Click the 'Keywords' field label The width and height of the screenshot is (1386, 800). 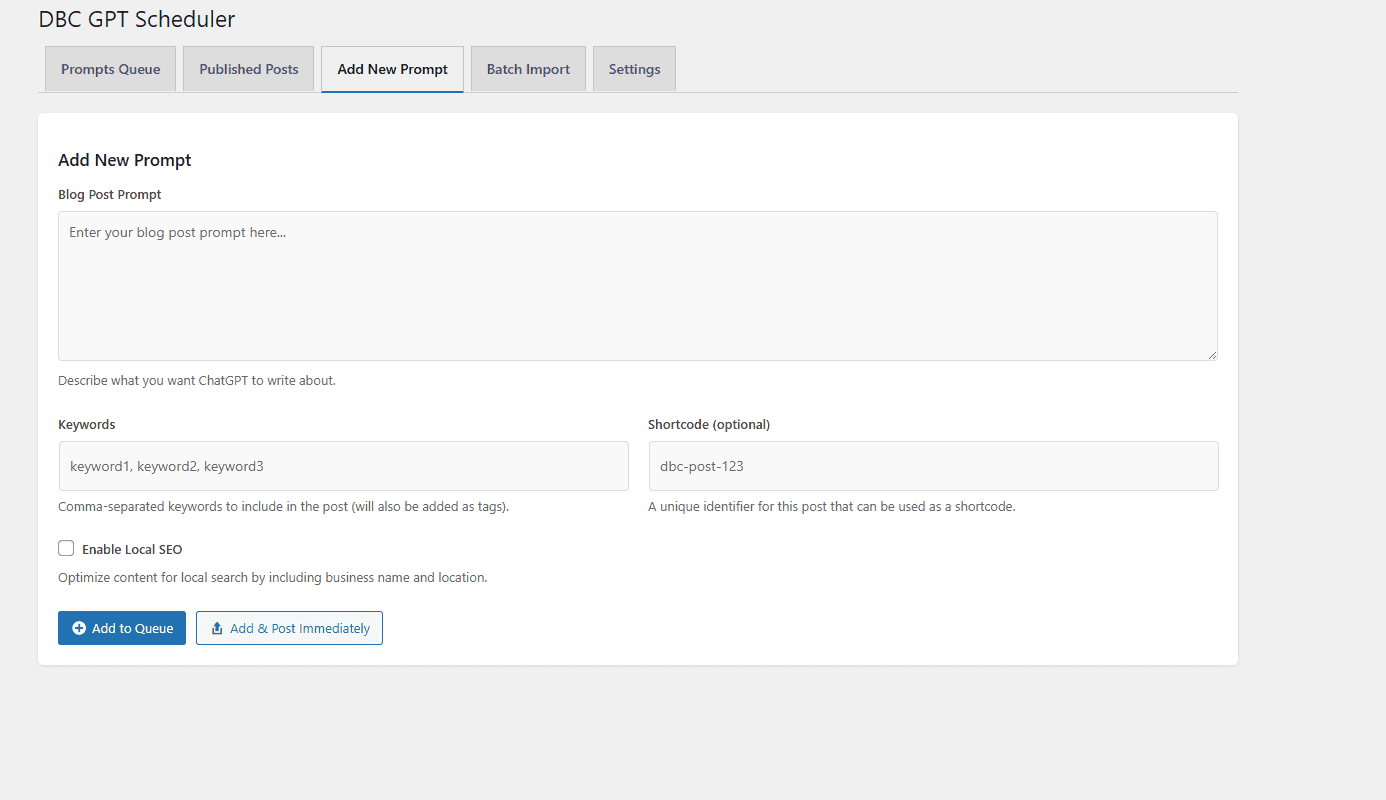87,424
